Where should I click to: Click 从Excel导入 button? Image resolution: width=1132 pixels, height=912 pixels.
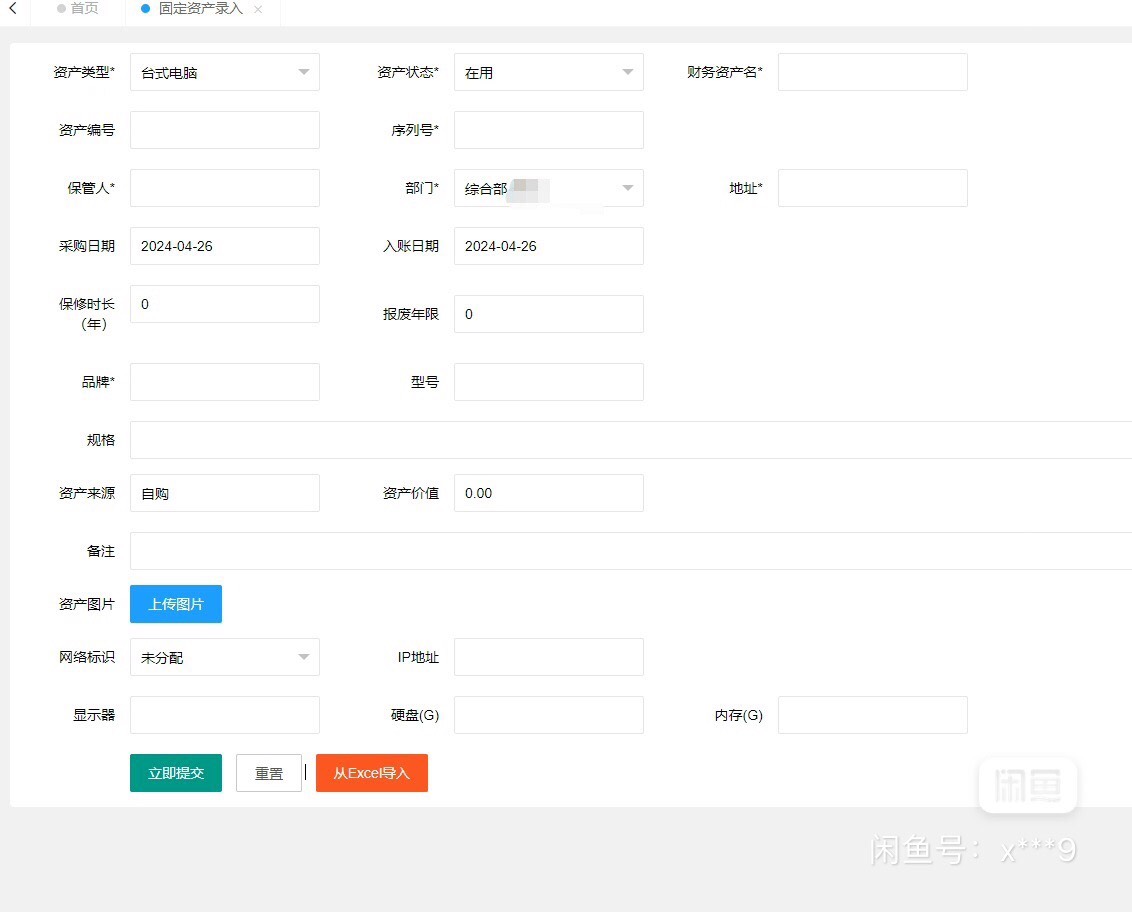pyautogui.click(x=372, y=773)
